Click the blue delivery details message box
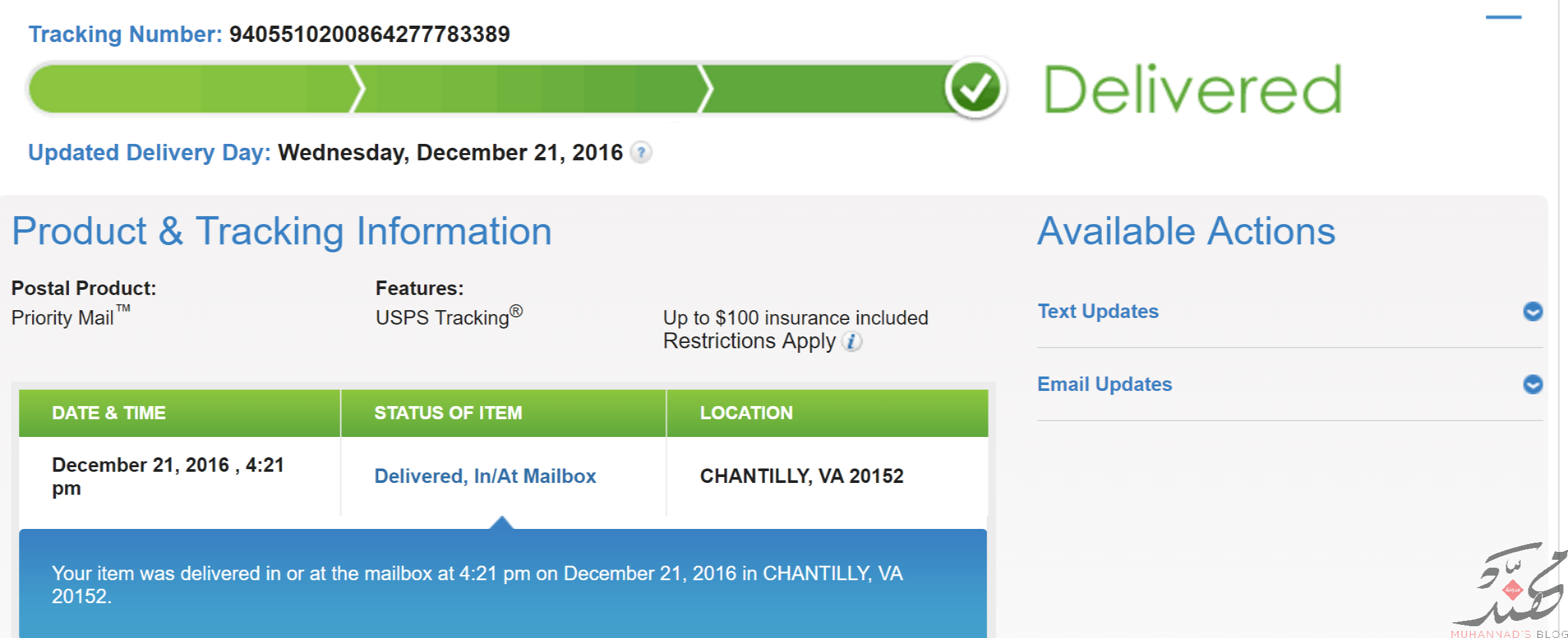The width and height of the screenshot is (1568, 638). click(x=503, y=583)
